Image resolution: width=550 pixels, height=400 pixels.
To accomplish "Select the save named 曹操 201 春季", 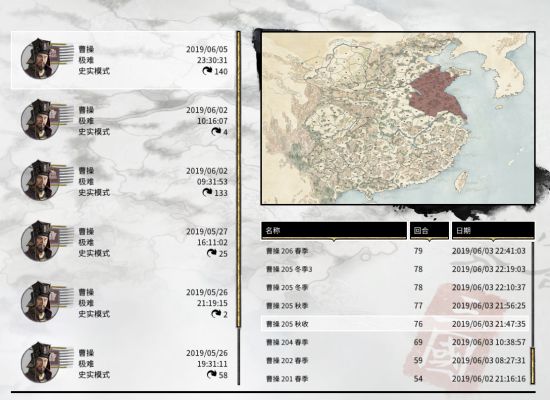I will pyautogui.click(x=395, y=379).
